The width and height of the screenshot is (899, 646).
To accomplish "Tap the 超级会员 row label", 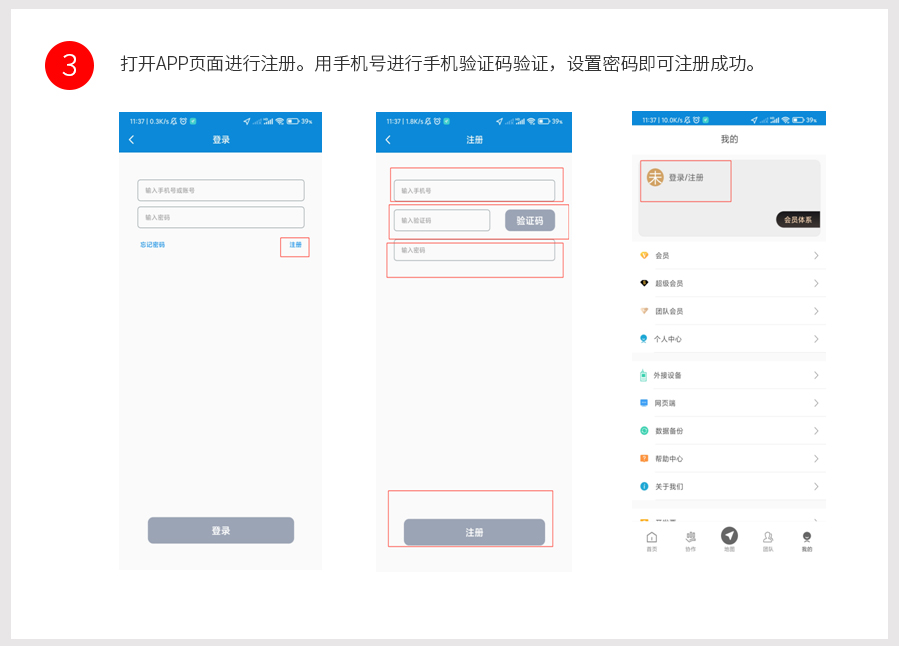I will click(x=669, y=284).
